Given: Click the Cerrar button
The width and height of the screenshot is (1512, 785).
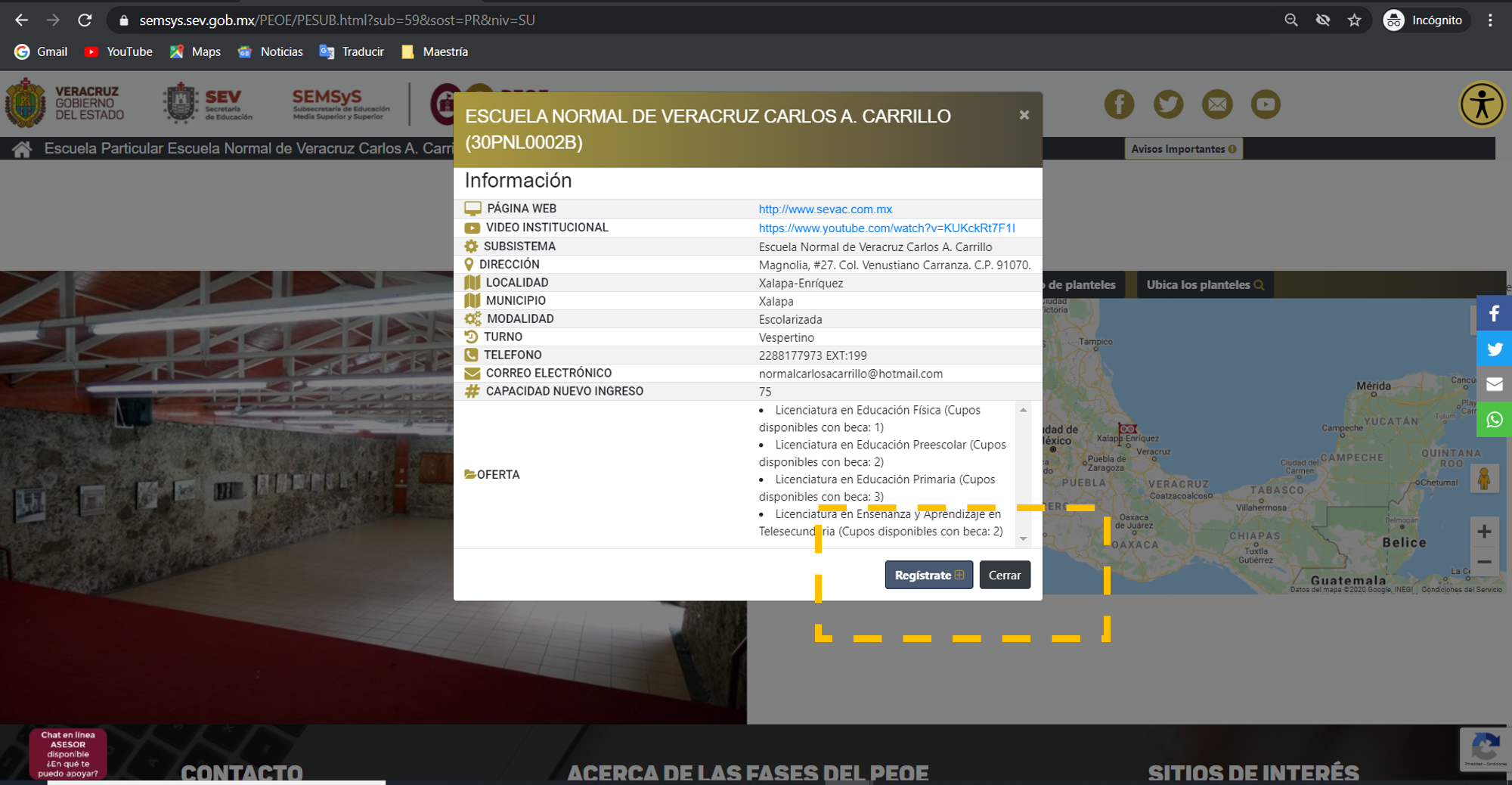Looking at the screenshot, I should (1005, 575).
